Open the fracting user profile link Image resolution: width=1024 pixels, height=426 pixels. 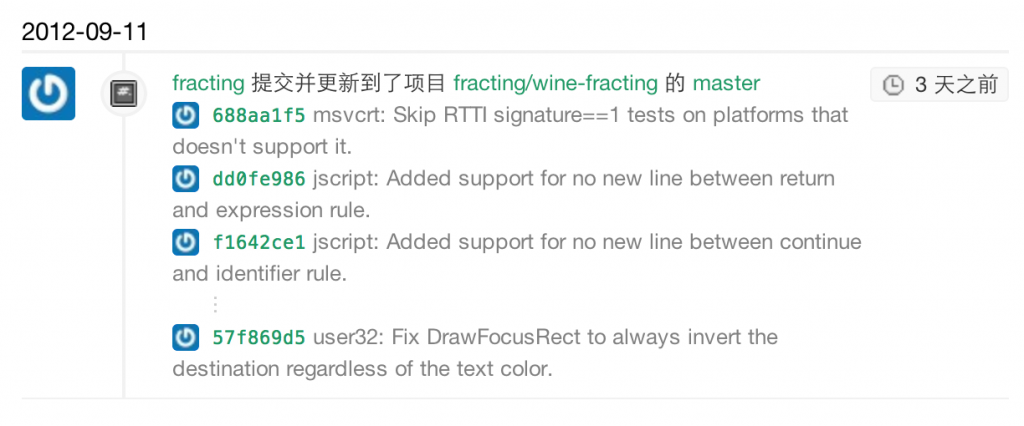[x=208, y=84]
